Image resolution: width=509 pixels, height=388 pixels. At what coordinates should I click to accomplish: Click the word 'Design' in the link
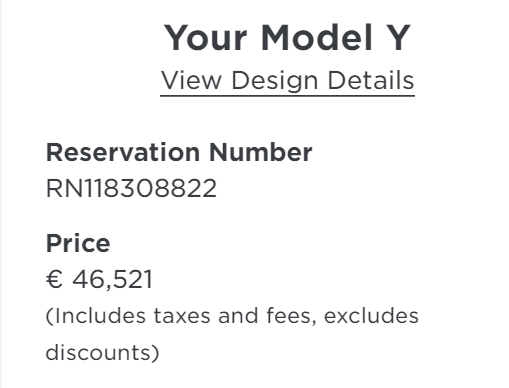[275, 81]
